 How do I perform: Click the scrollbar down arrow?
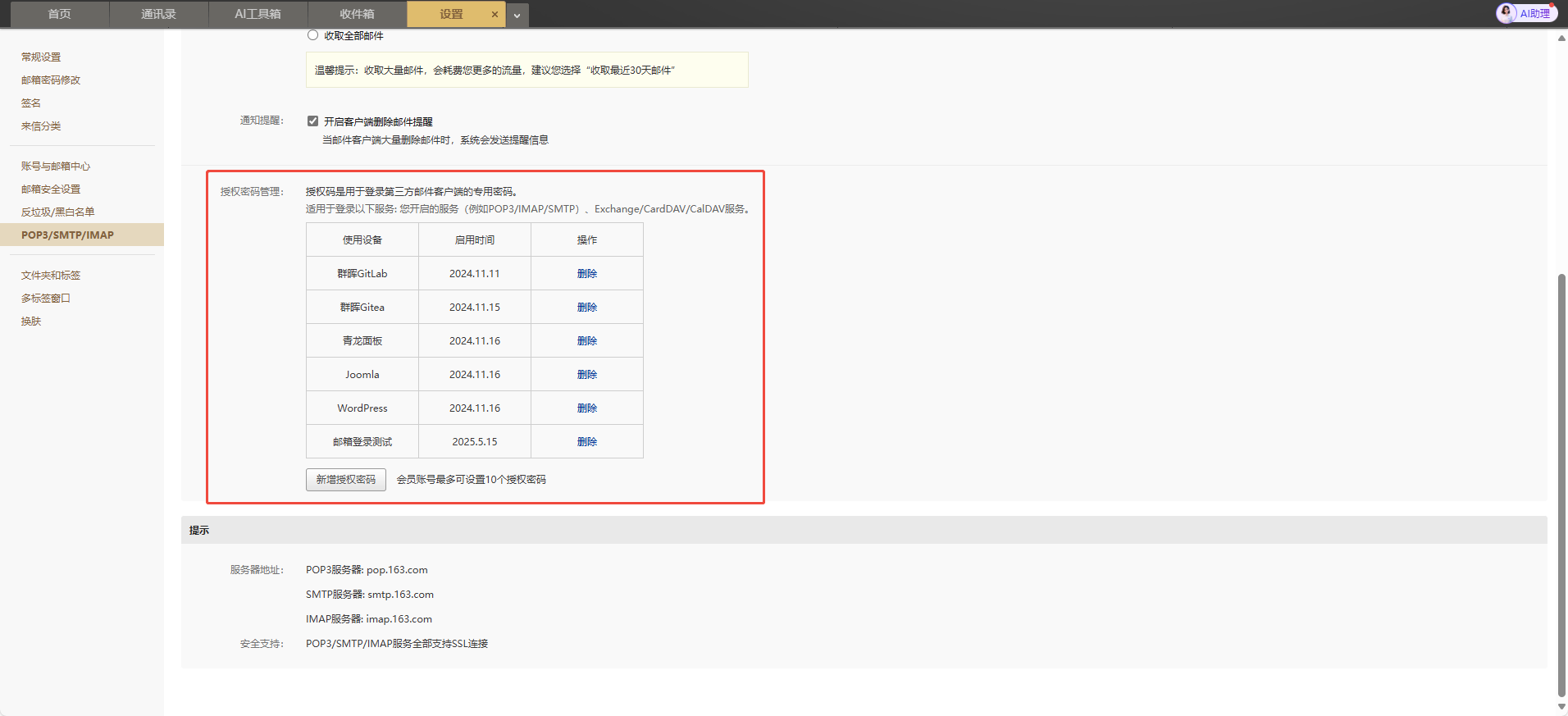click(x=1561, y=707)
